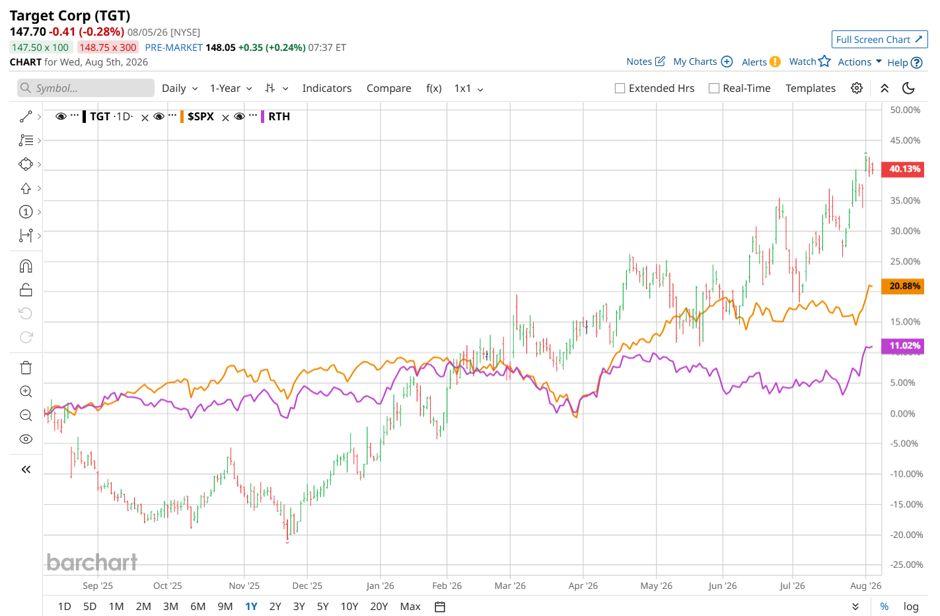Collapse the header with double up arrows
Screen dimensions: 940x616
coord(884,88)
